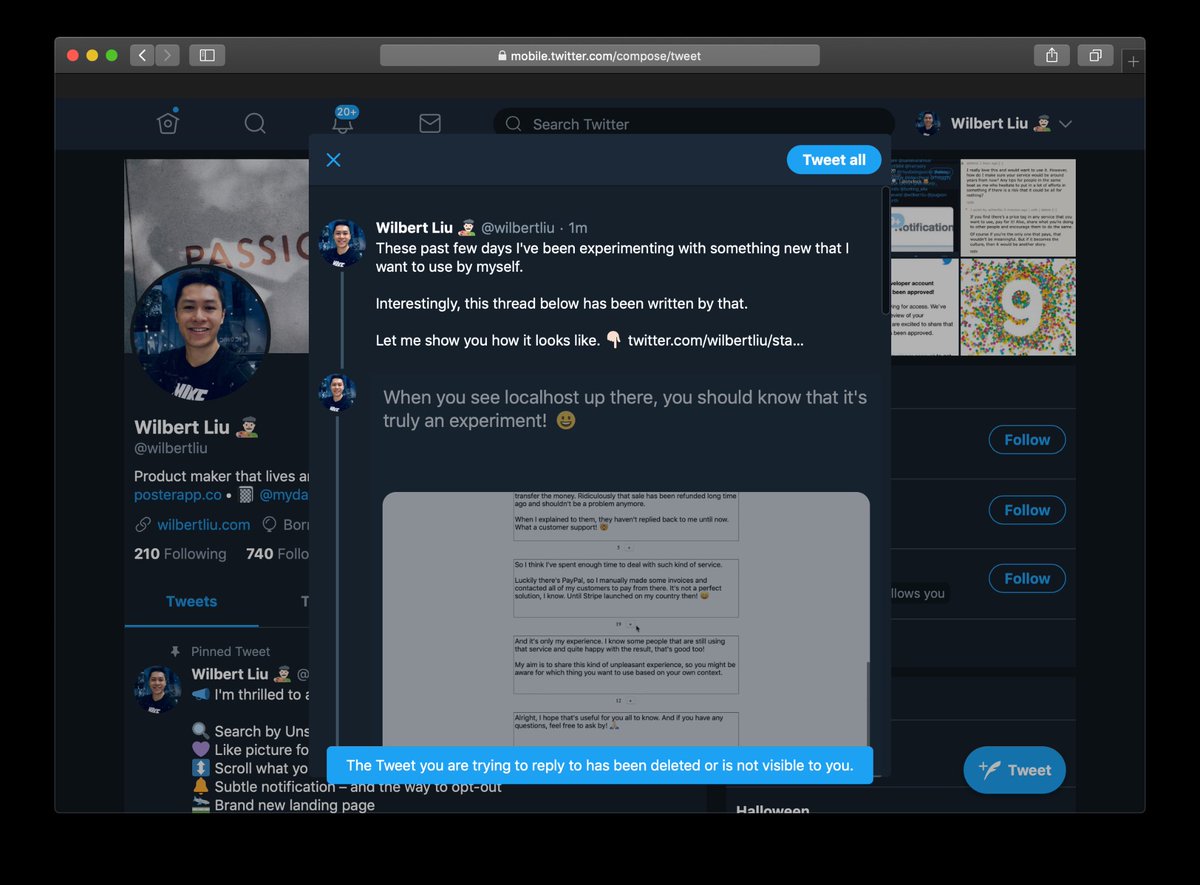
Task: Open twitter.com/wilbertliu/sta… link in thread
Action: pos(716,340)
